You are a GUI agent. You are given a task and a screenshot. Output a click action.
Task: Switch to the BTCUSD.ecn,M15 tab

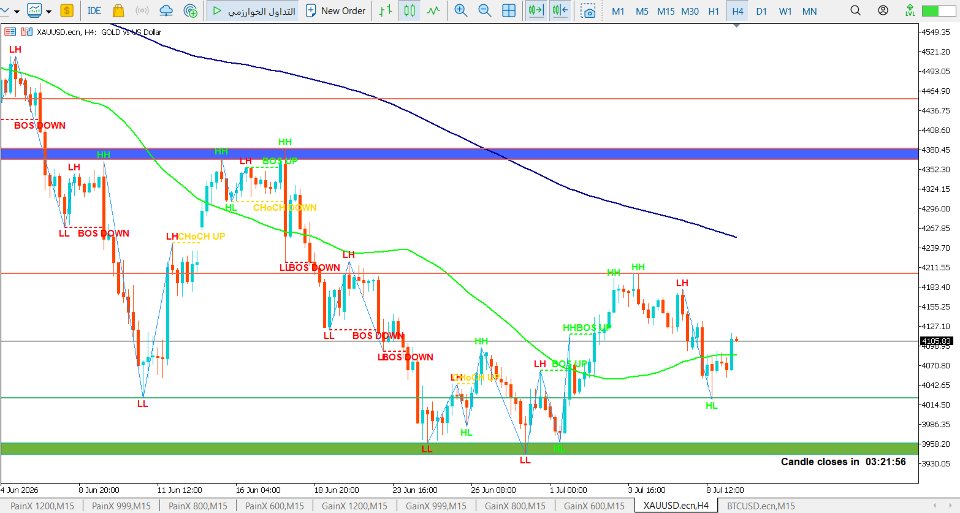click(761, 506)
